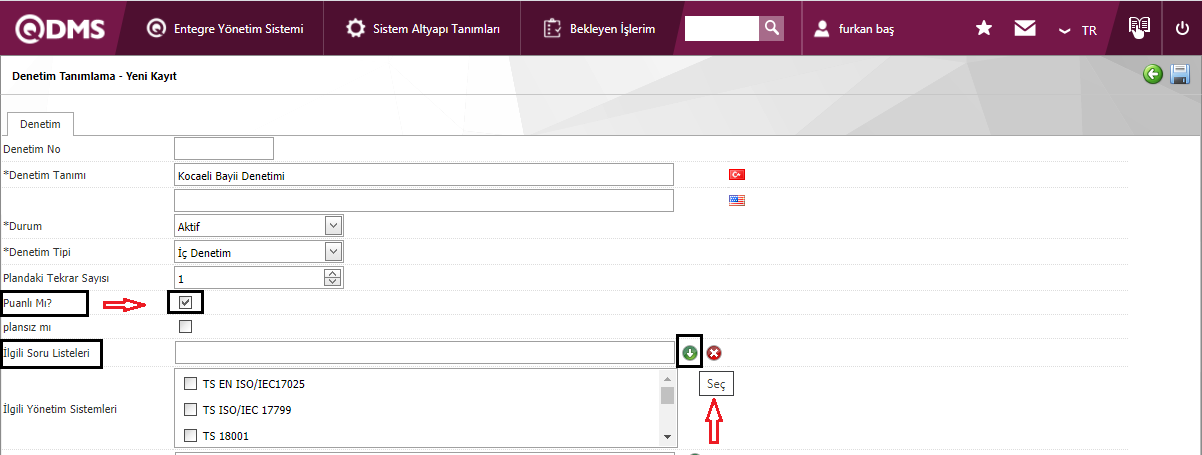Open messages envelope icon
The height and width of the screenshot is (455, 1202).
[1025, 29]
